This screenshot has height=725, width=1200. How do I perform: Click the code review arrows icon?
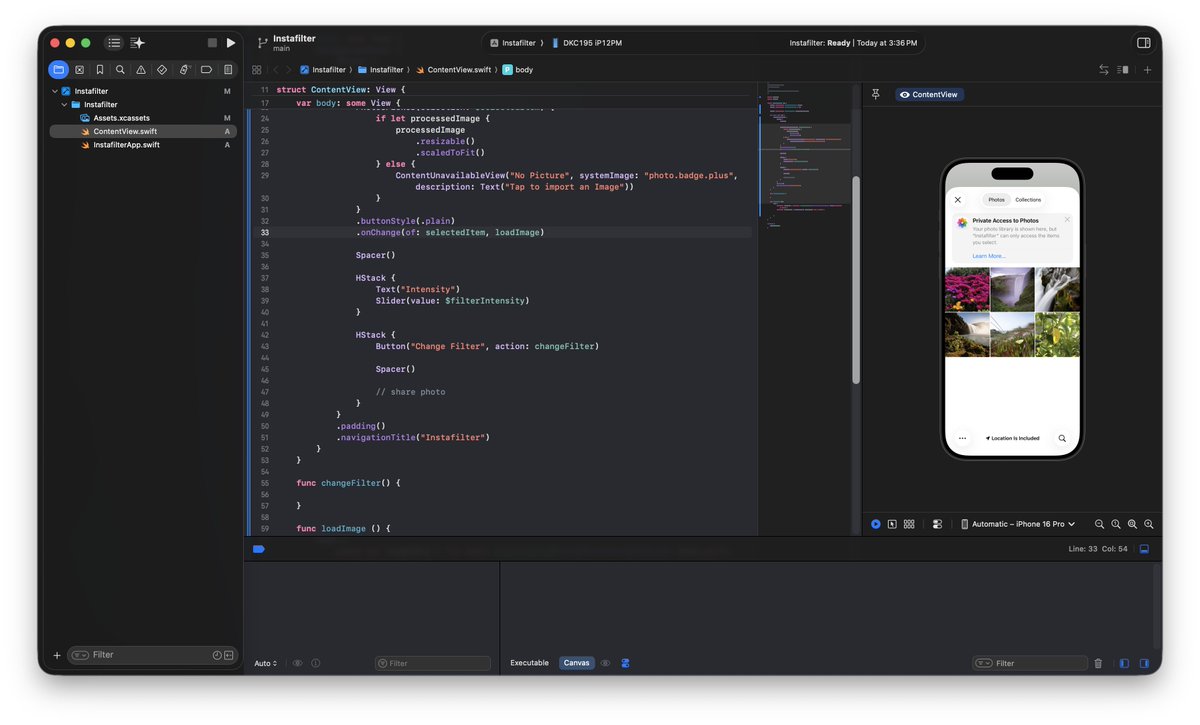point(1104,70)
